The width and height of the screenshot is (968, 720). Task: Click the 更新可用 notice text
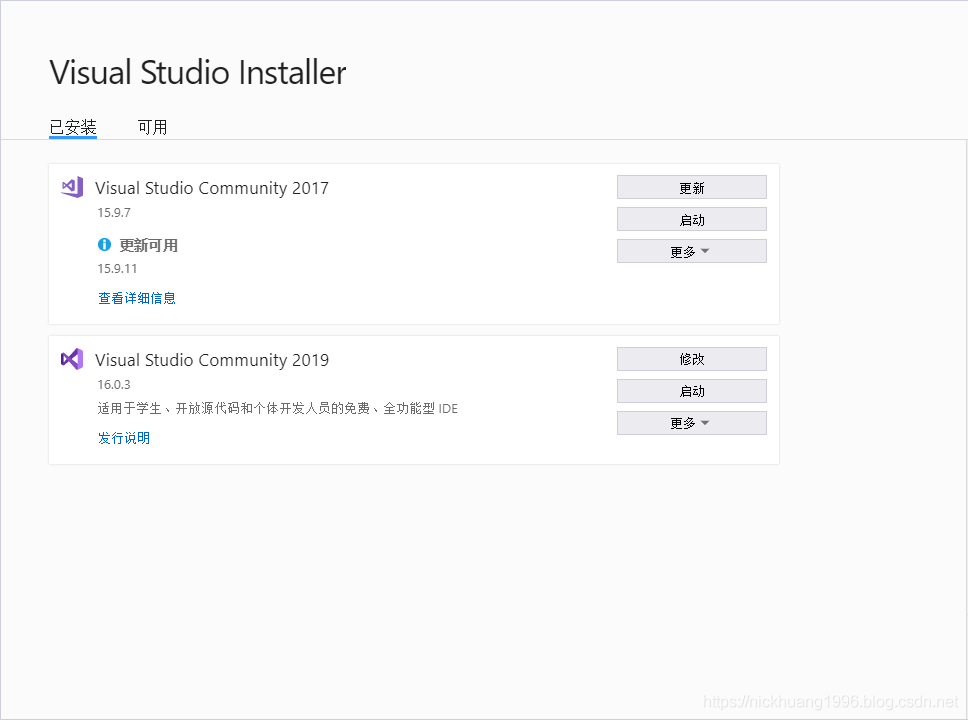coord(149,245)
